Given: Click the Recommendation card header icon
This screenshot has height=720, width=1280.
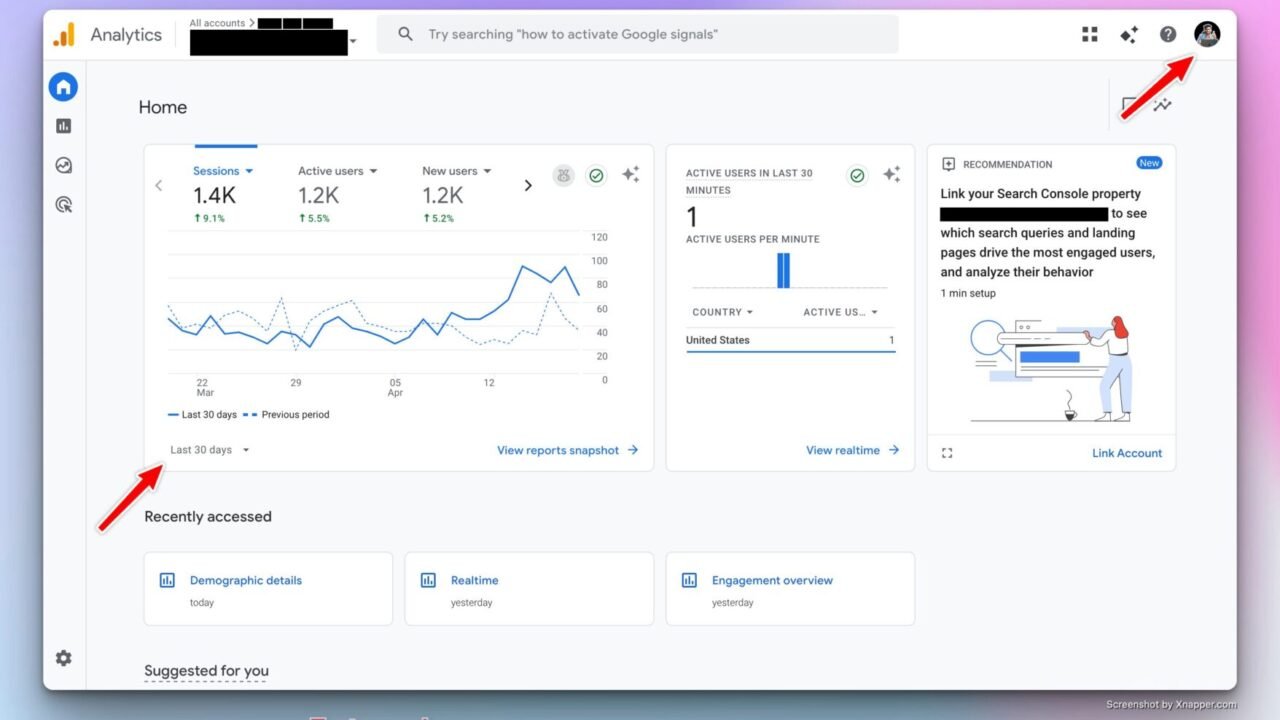Looking at the screenshot, I should coord(949,164).
